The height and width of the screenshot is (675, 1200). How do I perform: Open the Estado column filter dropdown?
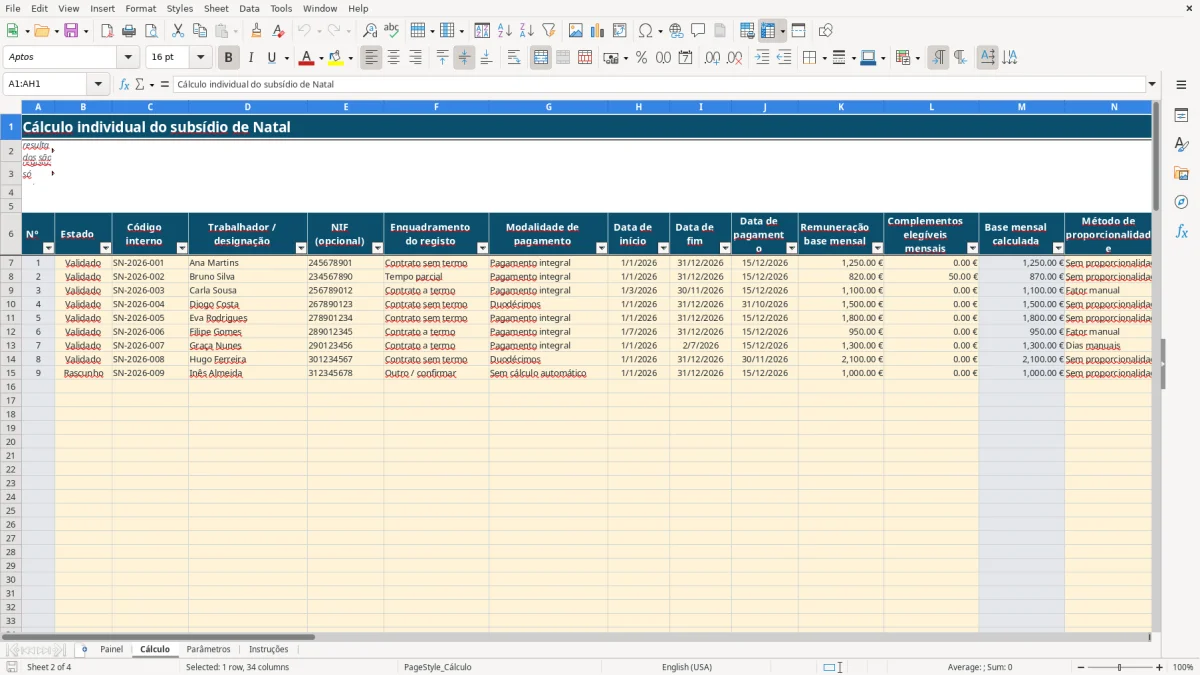[x=105, y=248]
